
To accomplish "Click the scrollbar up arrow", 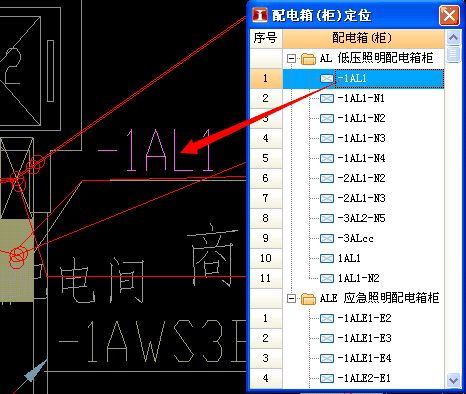I will pyautogui.click(x=453, y=38).
